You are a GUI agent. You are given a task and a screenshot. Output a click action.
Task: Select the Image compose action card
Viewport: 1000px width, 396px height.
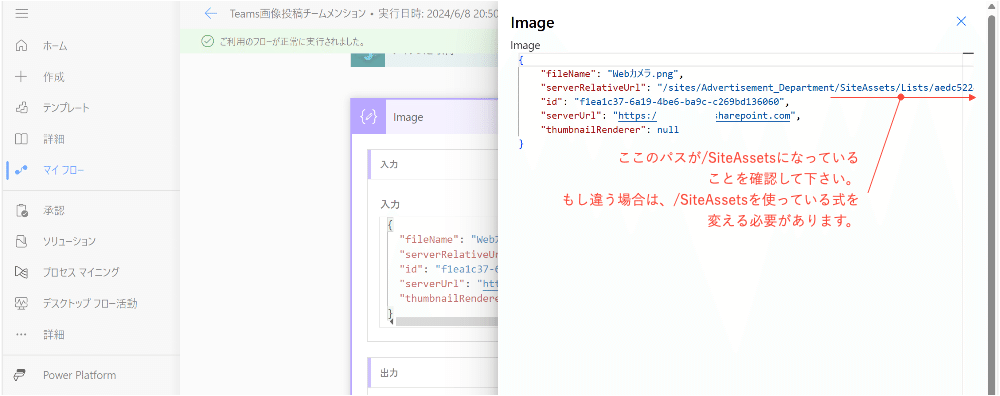click(424, 117)
